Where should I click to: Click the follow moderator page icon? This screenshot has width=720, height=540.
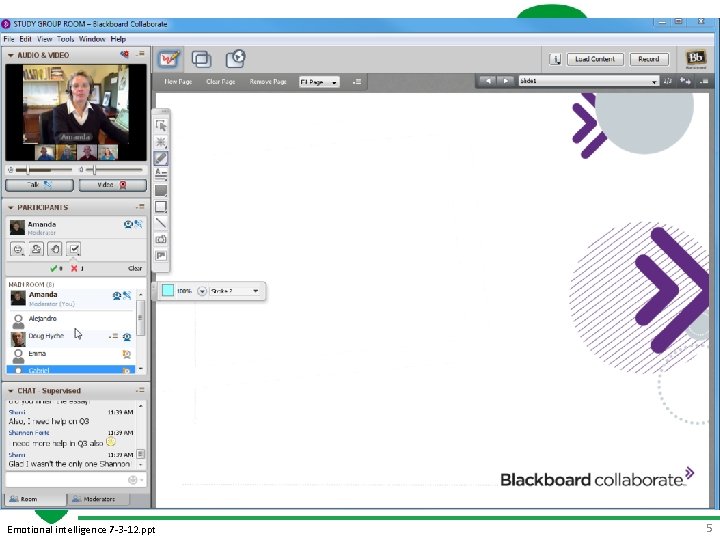tap(685, 81)
